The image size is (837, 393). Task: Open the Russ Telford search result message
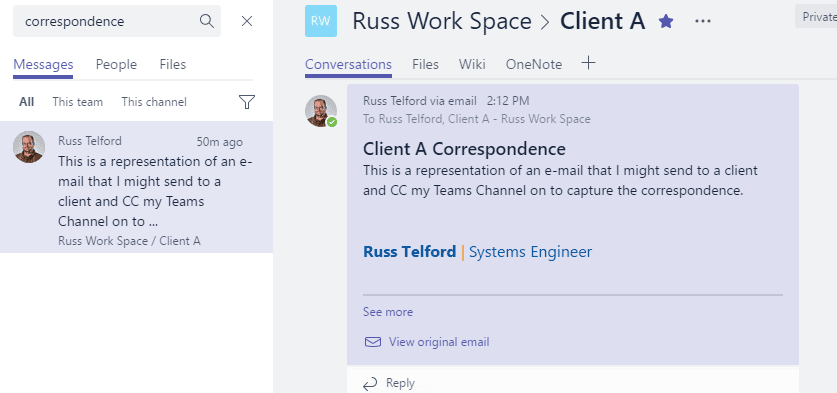click(137, 187)
